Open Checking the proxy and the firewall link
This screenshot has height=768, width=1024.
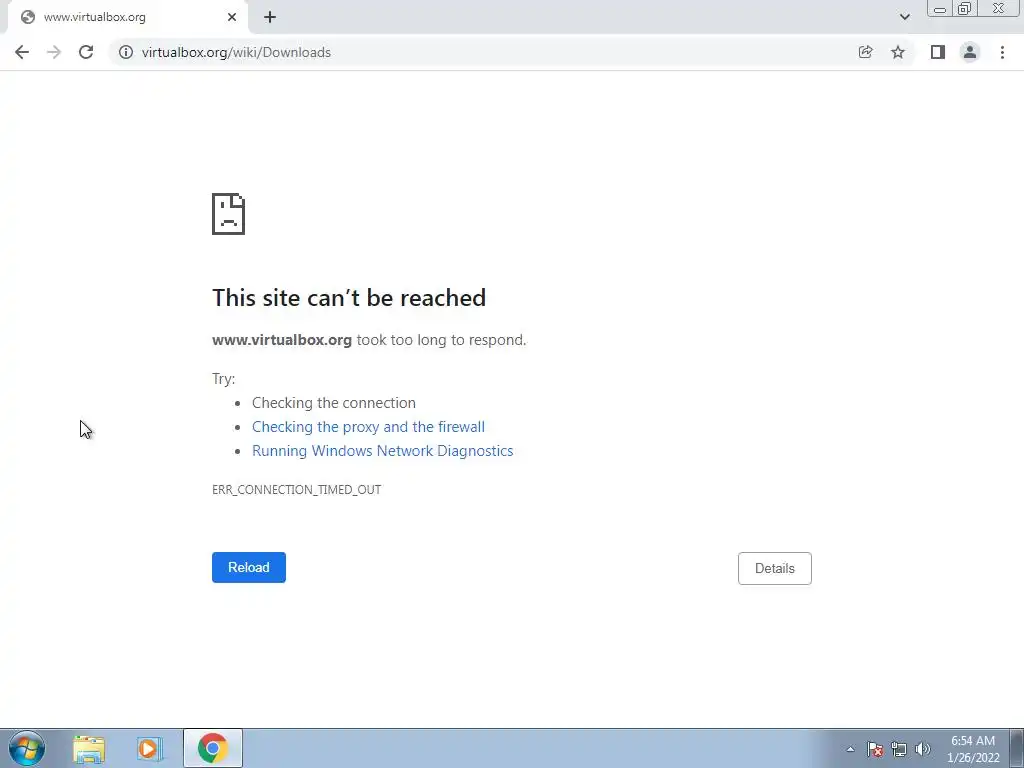click(368, 426)
